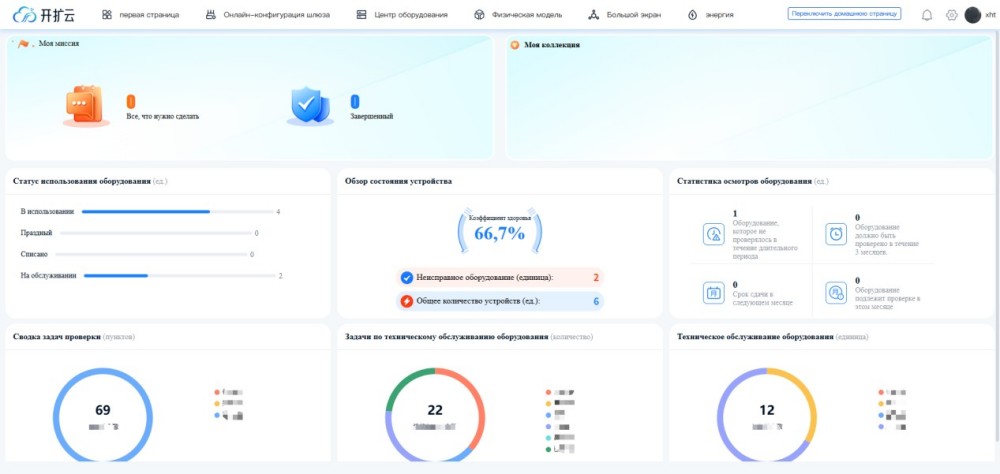The height and width of the screenshot is (474, 1000).
Task: Click the this-month inspection search icon
Action: coord(836,293)
